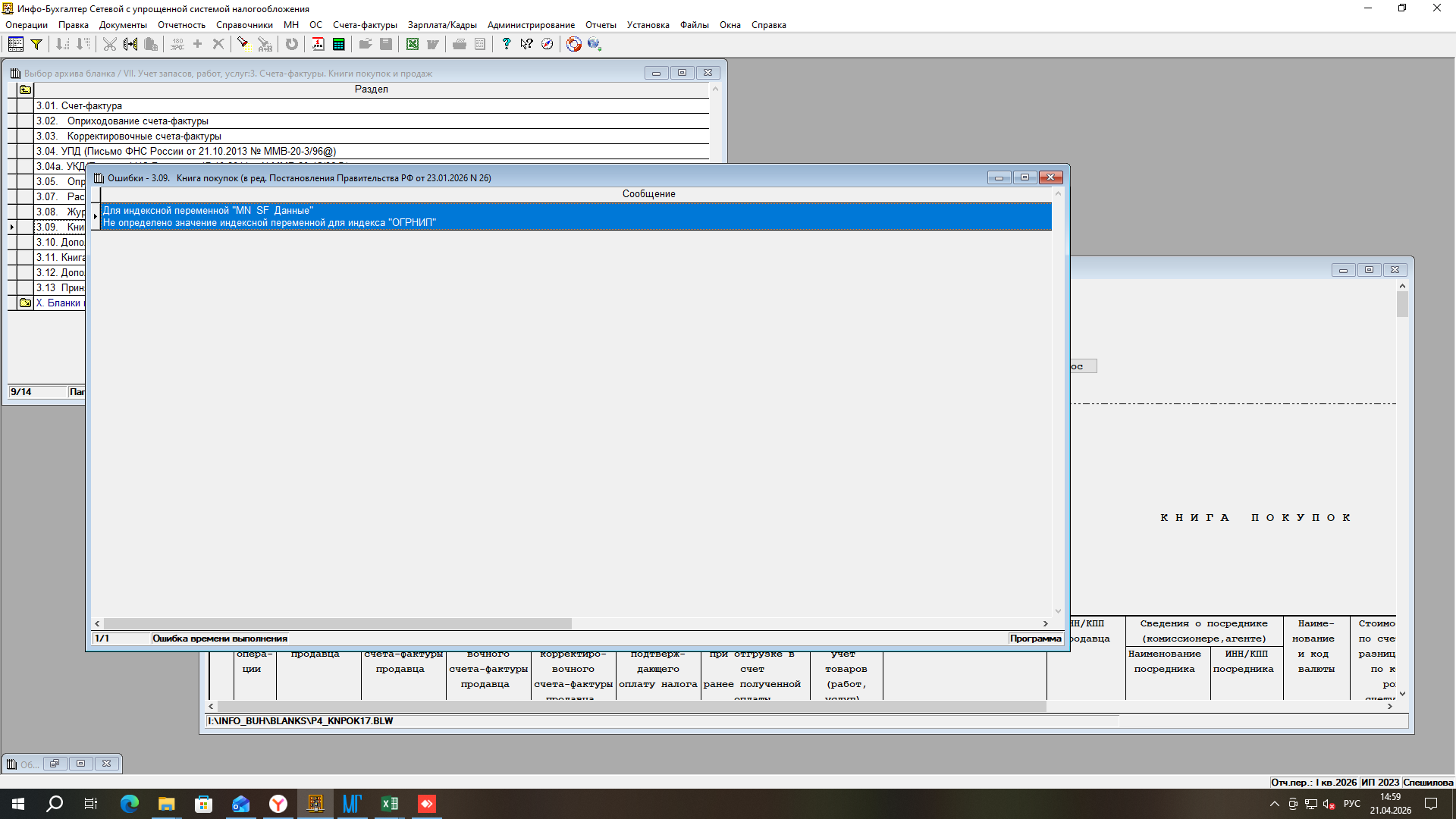1456x819 pixels.
Task: Open the Администрирование menu
Action: point(531,25)
